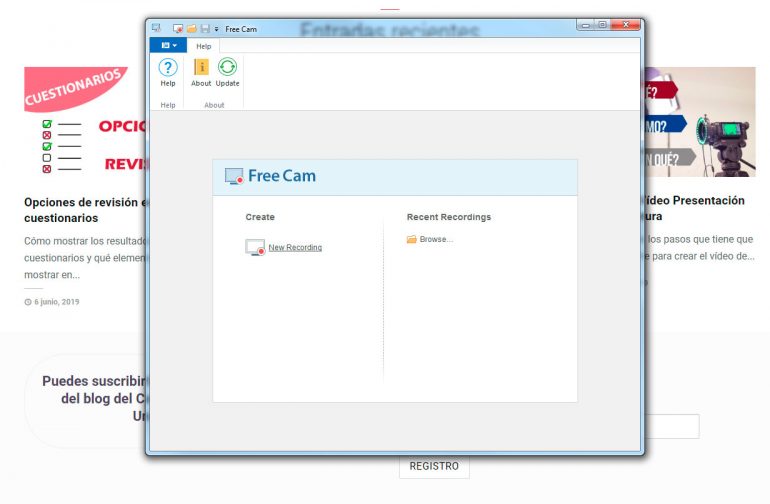Browse for recent recordings
Viewport: 770px width, 504px height.
point(436,239)
